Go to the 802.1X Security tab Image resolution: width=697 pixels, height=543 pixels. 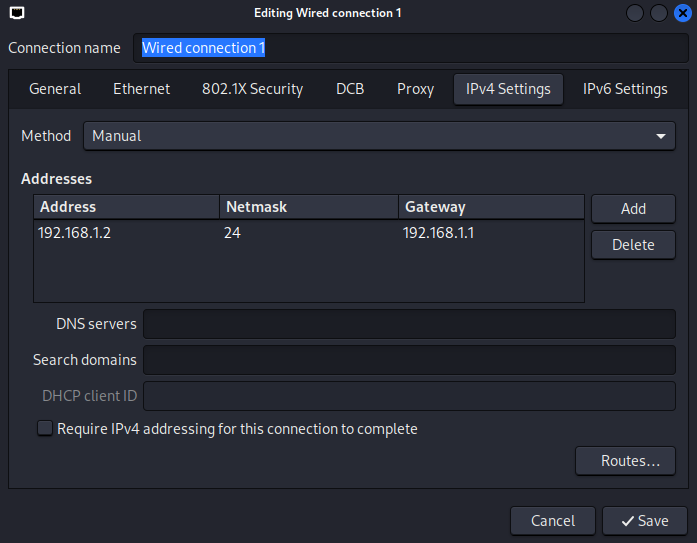pyautogui.click(x=252, y=89)
